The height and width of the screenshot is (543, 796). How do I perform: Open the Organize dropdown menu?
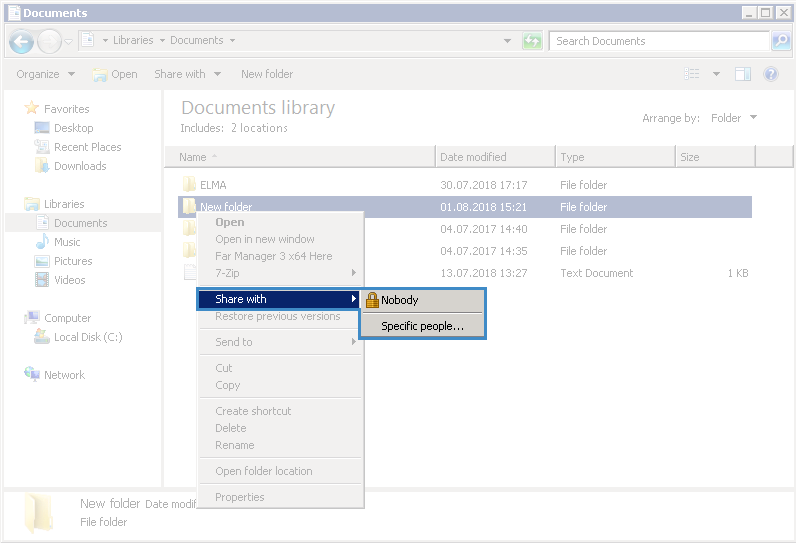pos(45,74)
